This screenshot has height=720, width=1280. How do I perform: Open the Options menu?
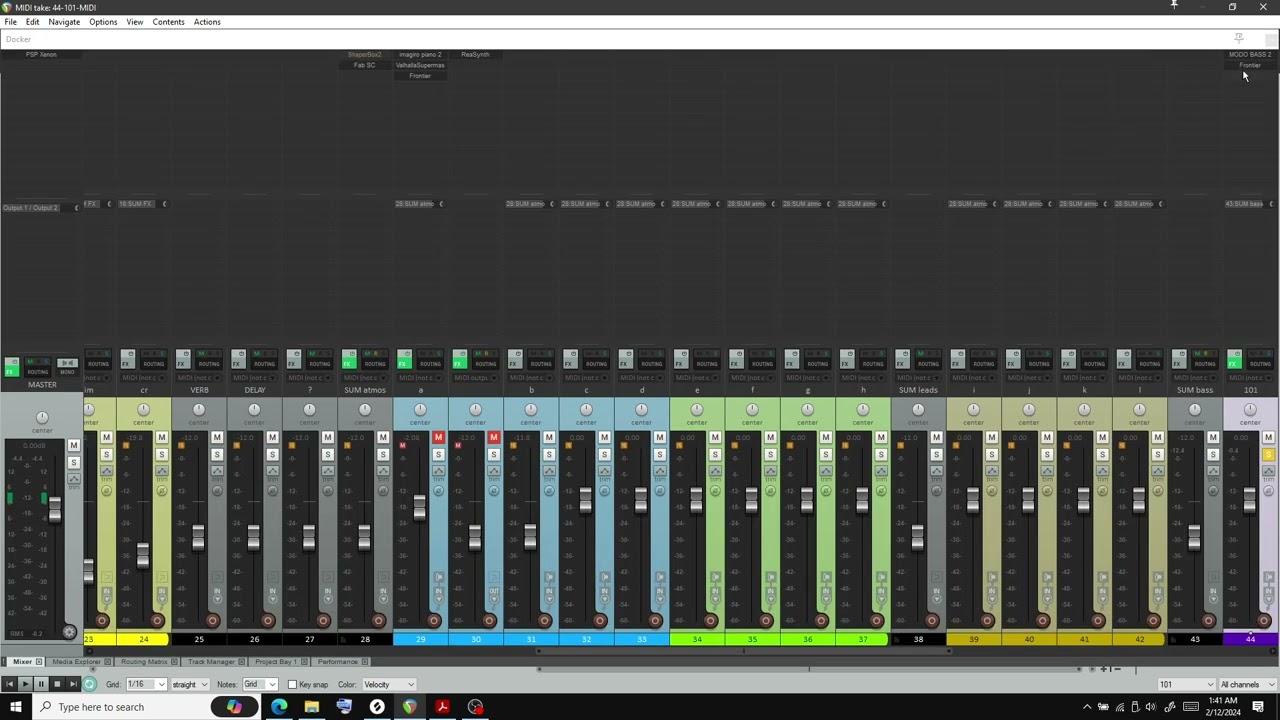click(103, 22)
